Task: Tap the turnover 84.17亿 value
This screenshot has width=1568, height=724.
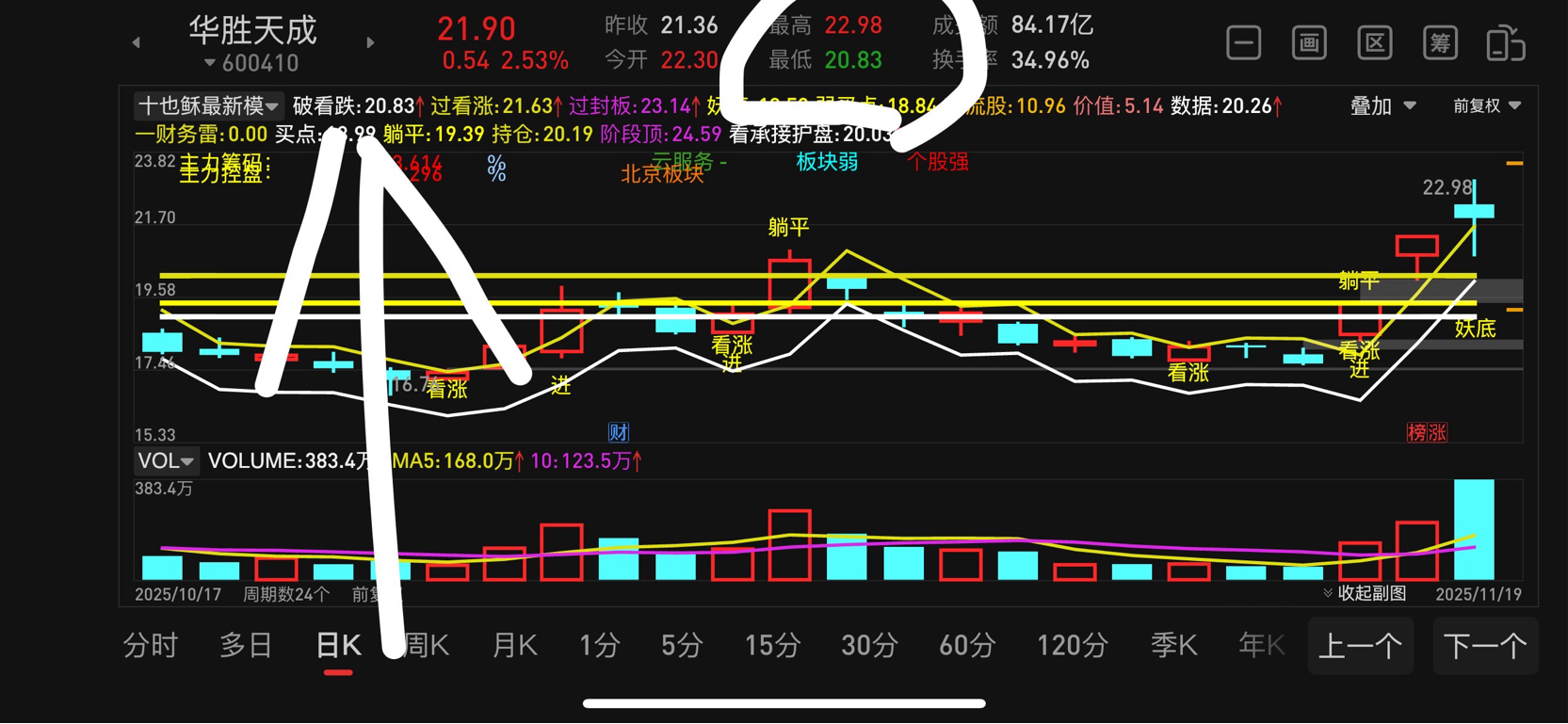Action: coord(1052,25)
